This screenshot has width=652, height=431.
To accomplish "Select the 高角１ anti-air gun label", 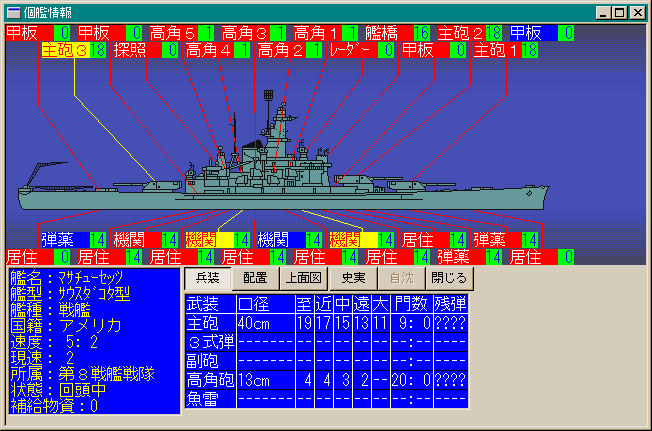I will pyautogui.click(x=315, y=33).
